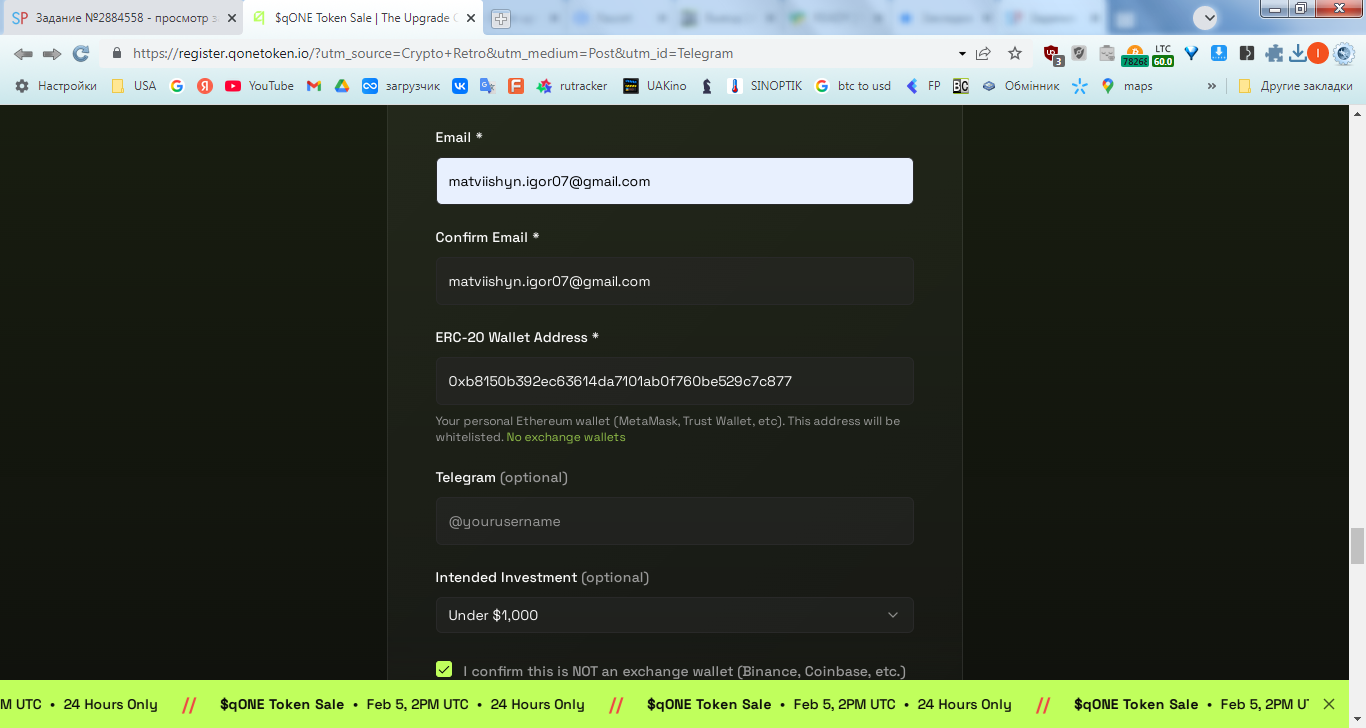
Task: Click the ERC-20 Wallet Address field
Action: coord(674,381)
